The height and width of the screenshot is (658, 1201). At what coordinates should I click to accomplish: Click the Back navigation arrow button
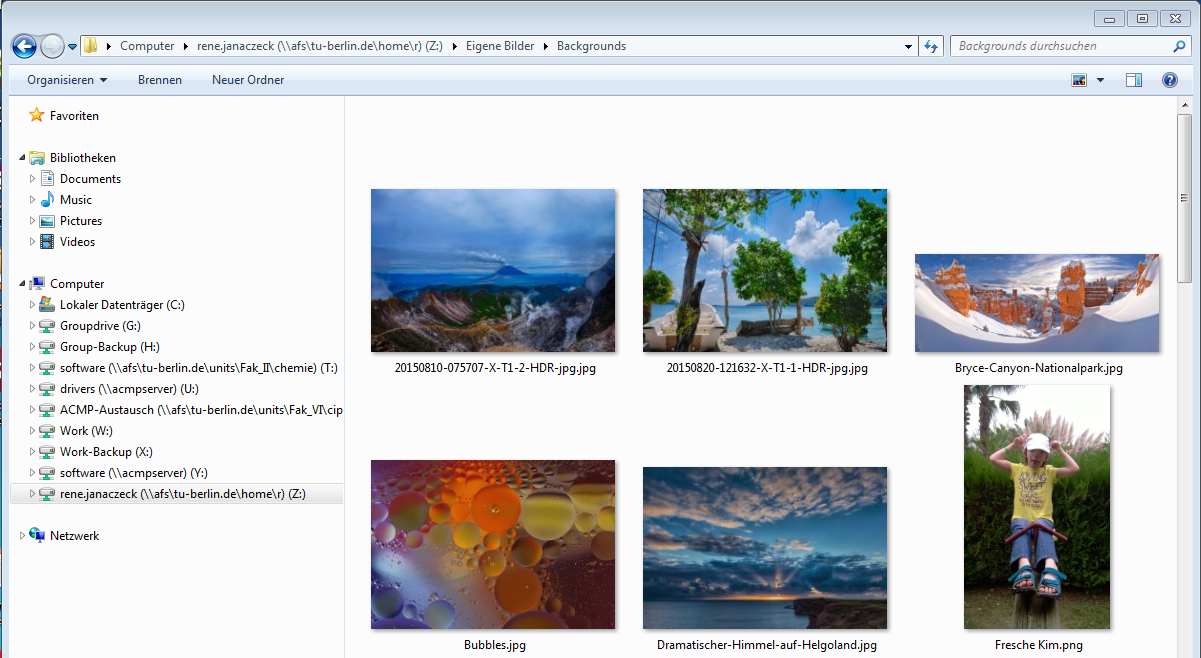pyautogui.click(x=24, y=46)
